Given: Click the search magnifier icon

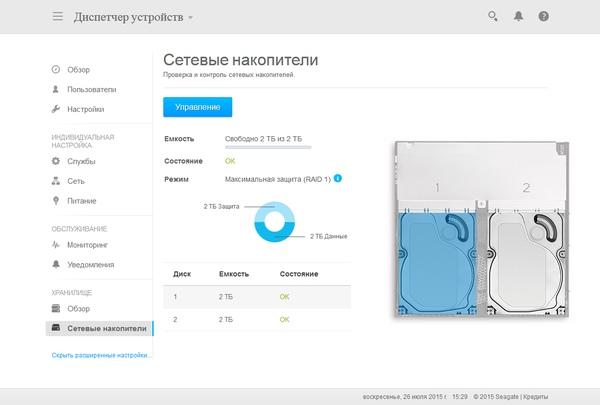Looking at the screenshot, I should [492, 16].
